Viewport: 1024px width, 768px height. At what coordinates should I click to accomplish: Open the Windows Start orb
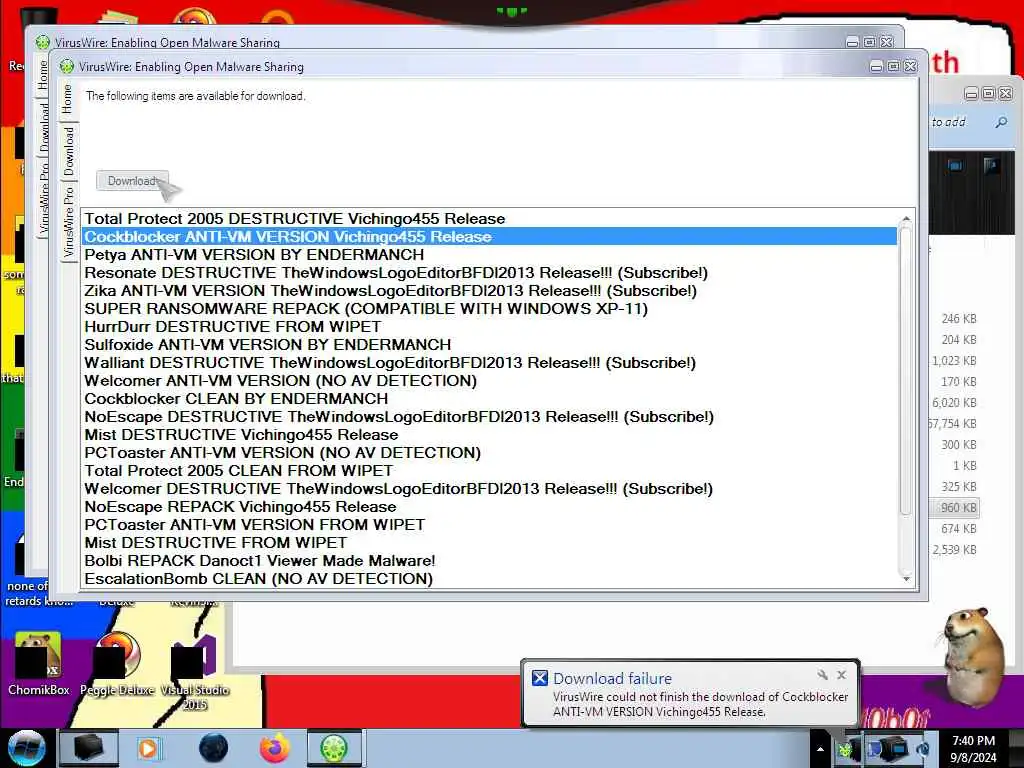coord(26,748)
